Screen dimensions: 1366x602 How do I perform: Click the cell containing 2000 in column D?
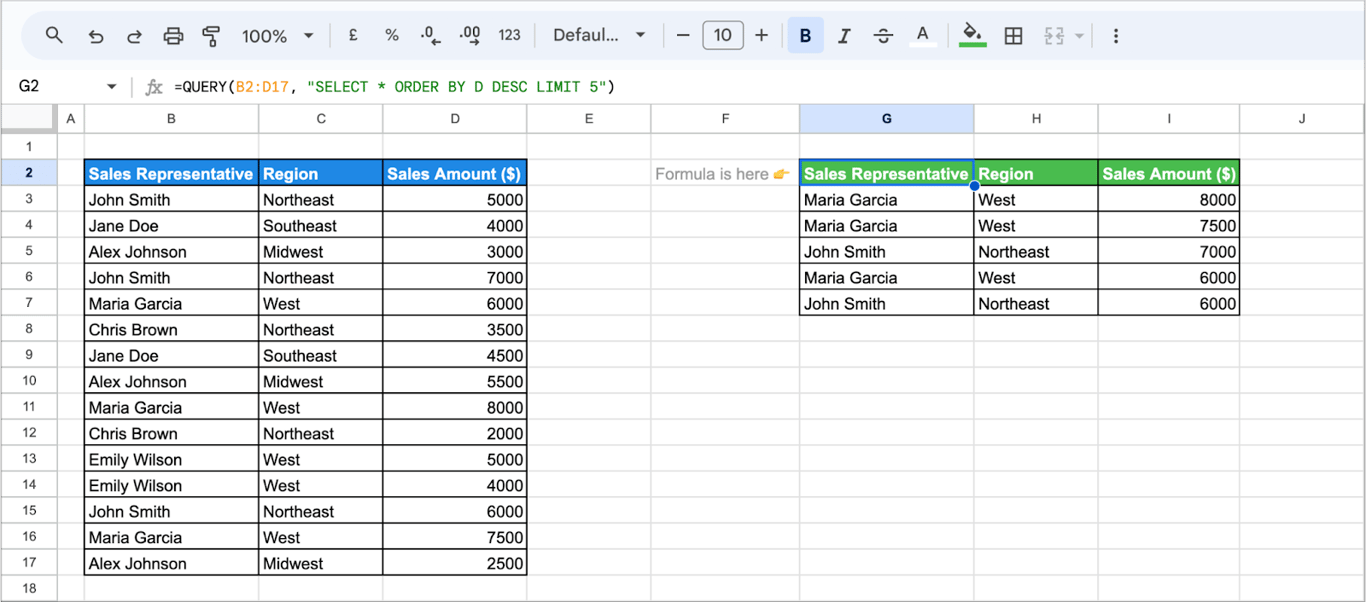(x=455, y=433)
